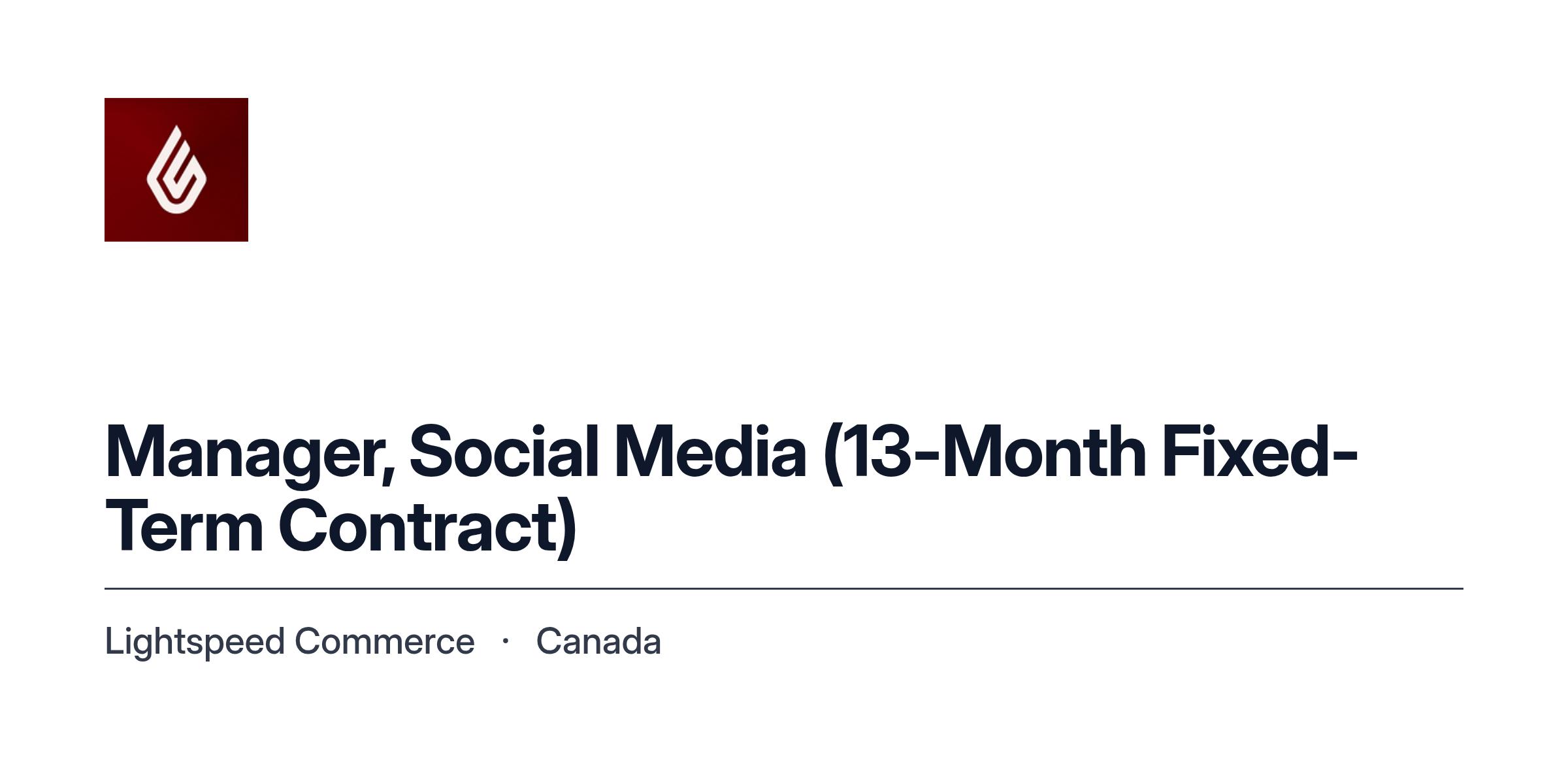Click the dot separator before Canada
The height and width of the screenshot is (766, 1568).
click(505, 641)
